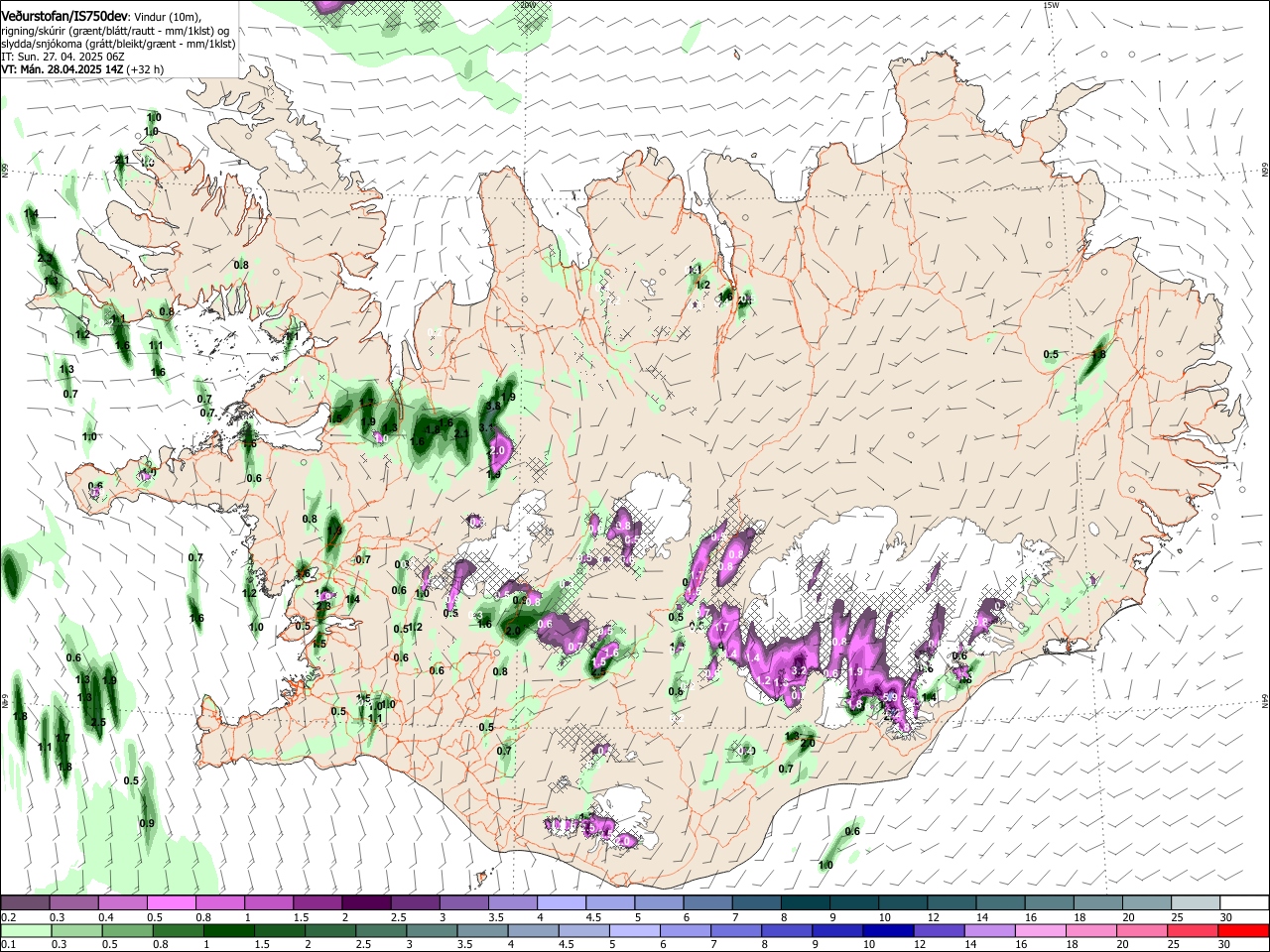Pick the pale lilac 5 swatch in rain scale
The height and width of the screenshot is (952, 1270).
(635, 930)
